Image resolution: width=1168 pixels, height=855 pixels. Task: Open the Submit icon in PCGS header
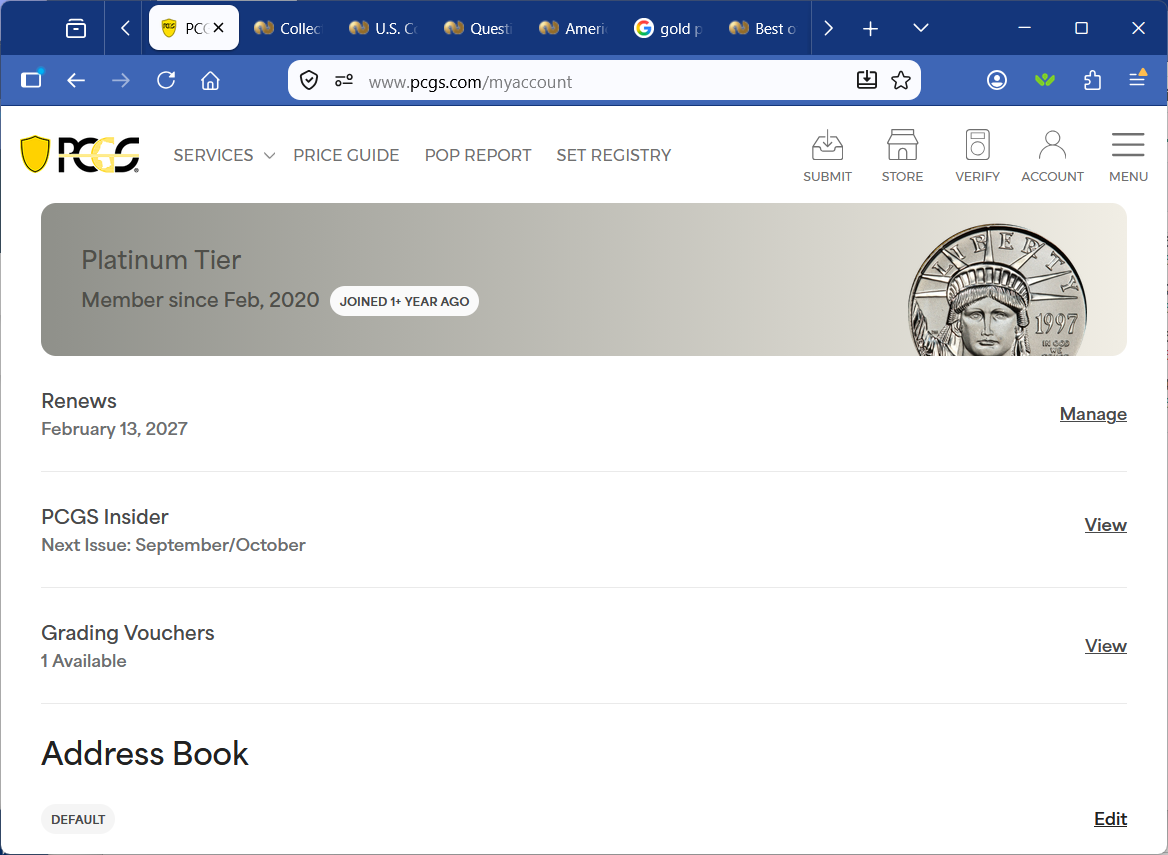[x=827, y=156]
